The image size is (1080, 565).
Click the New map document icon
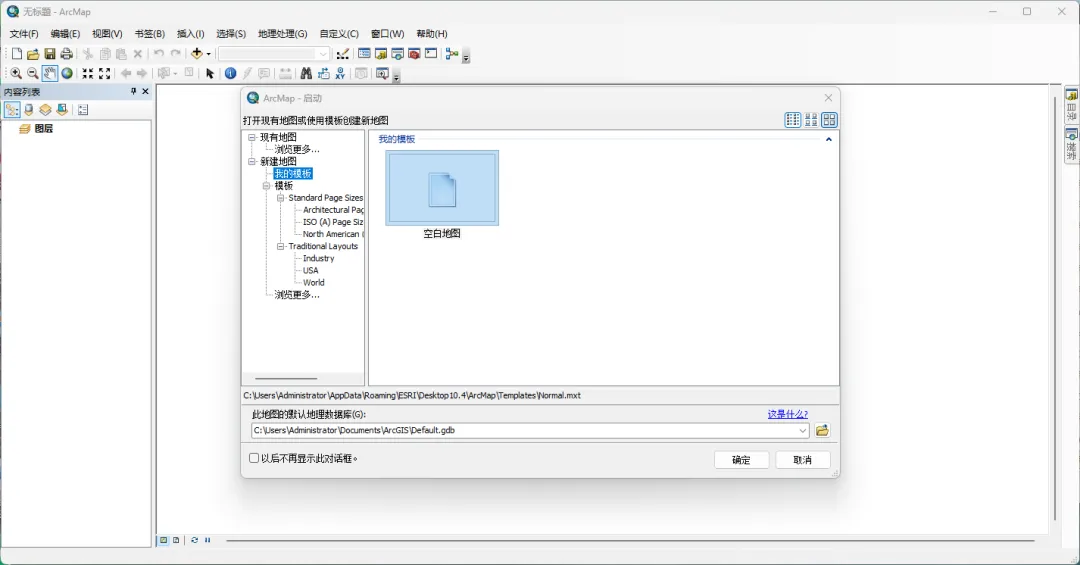(17, 54)
